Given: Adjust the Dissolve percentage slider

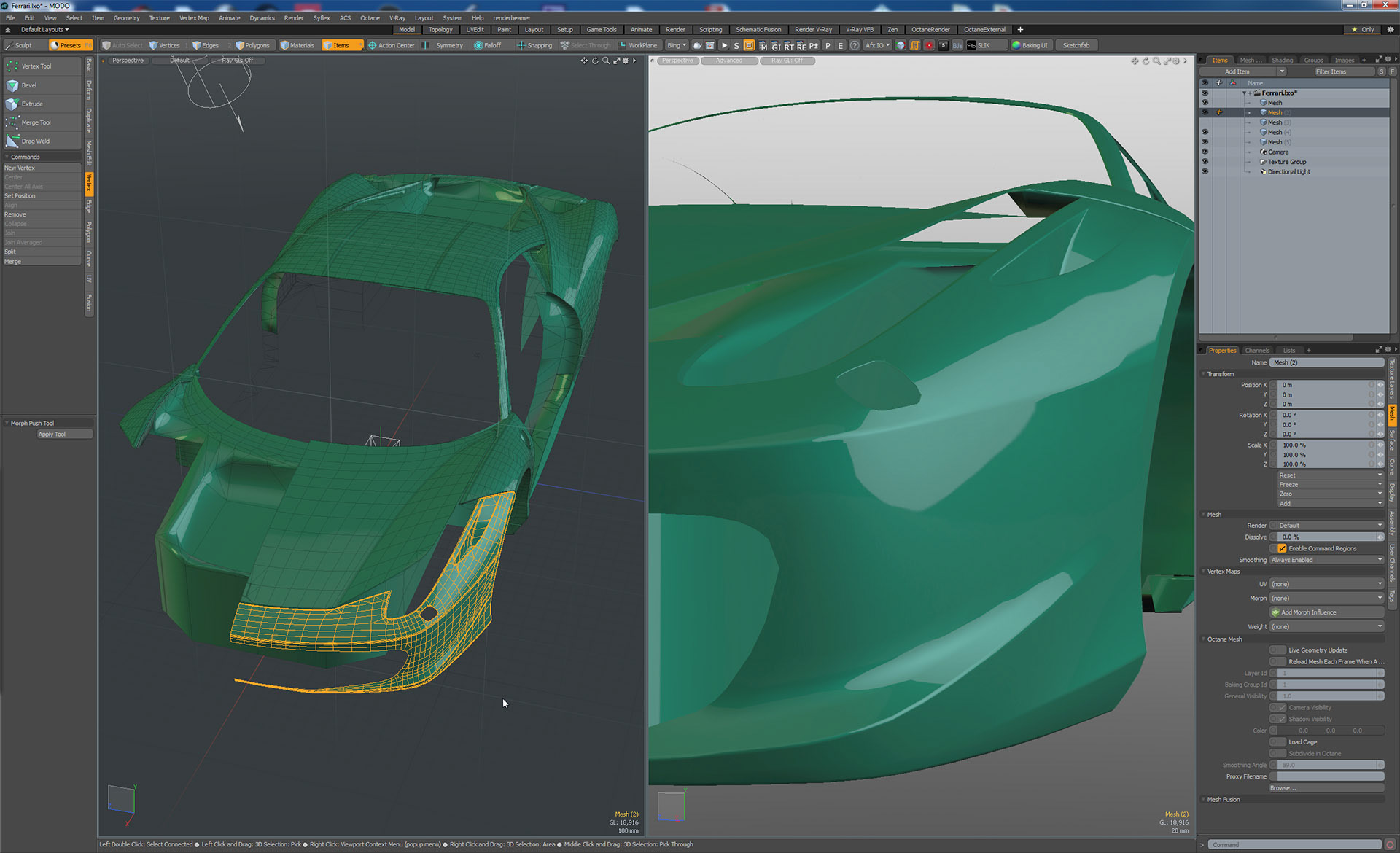Looking at the screenshot, I should click(1326, 537).
